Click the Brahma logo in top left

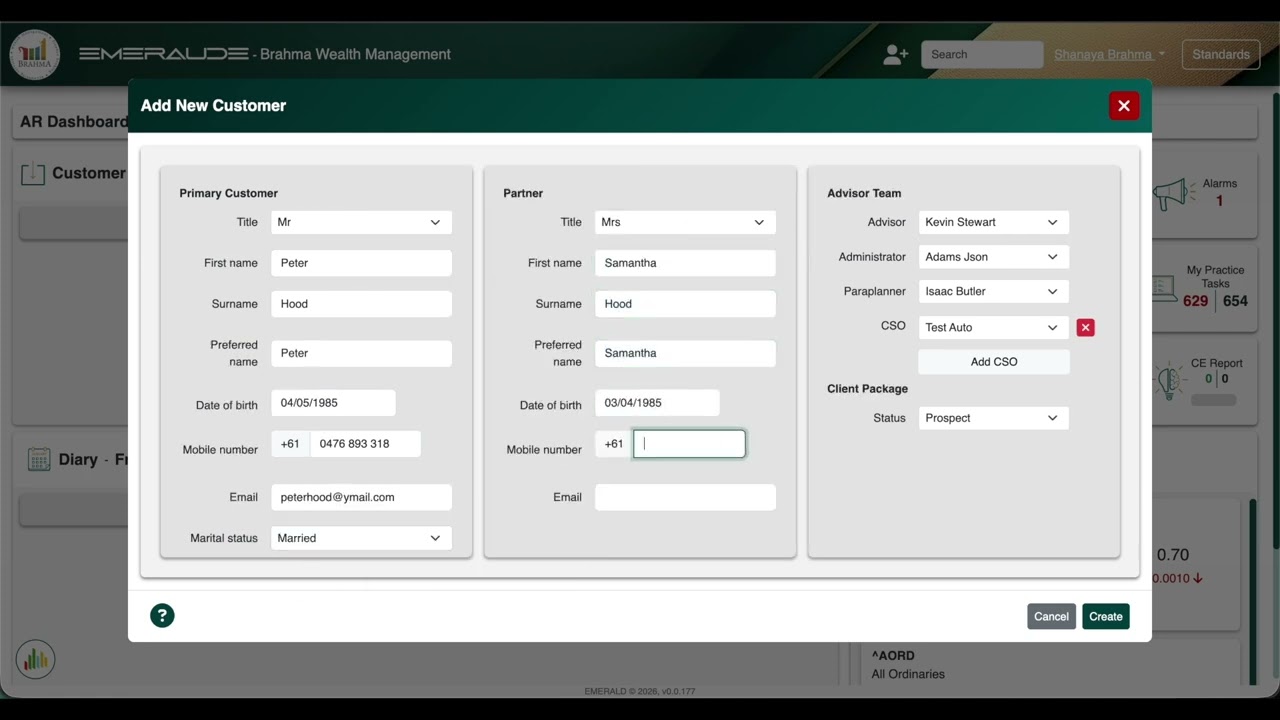pos(35,54)
